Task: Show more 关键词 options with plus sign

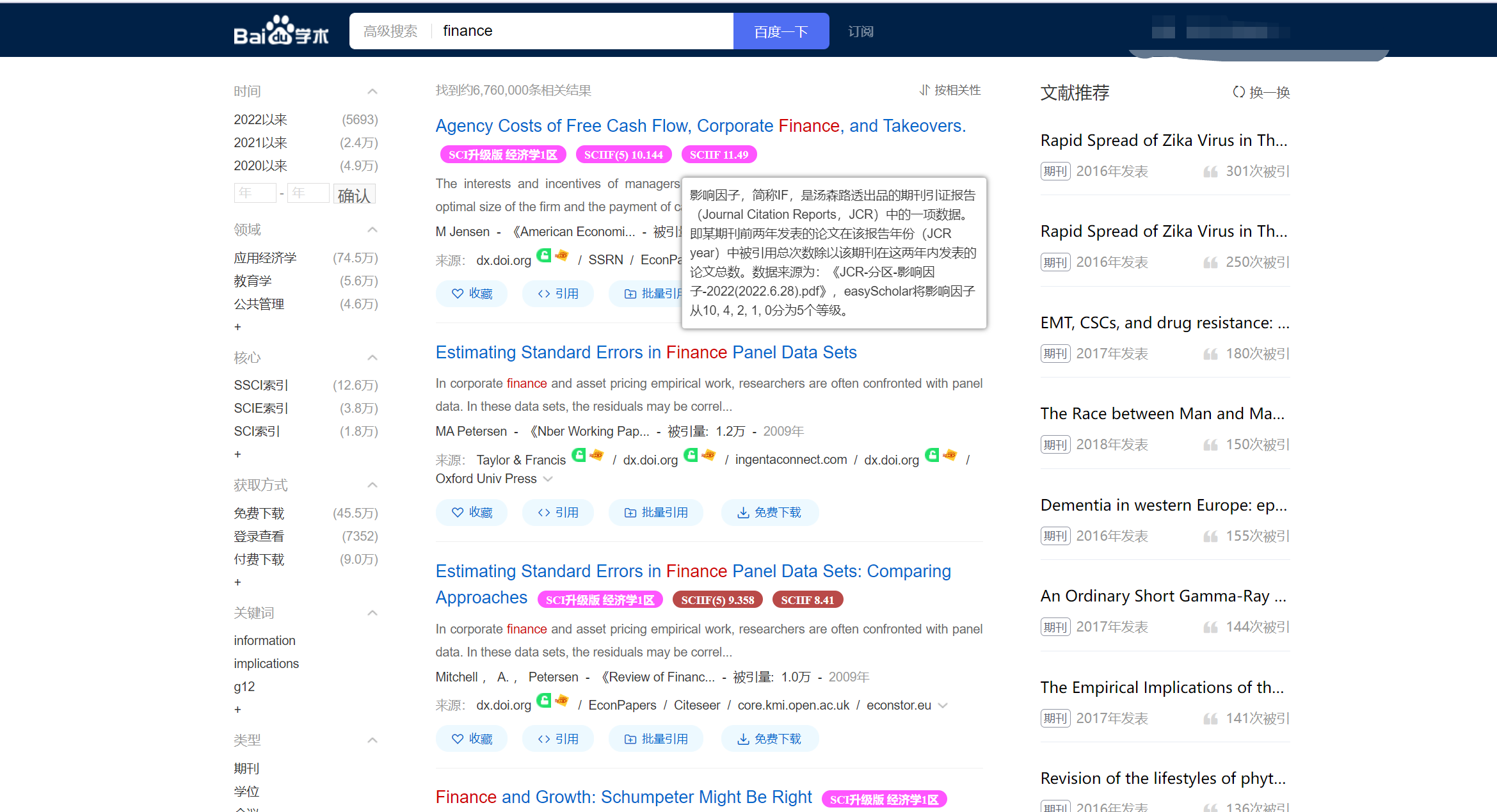Action: pos(237,710)
